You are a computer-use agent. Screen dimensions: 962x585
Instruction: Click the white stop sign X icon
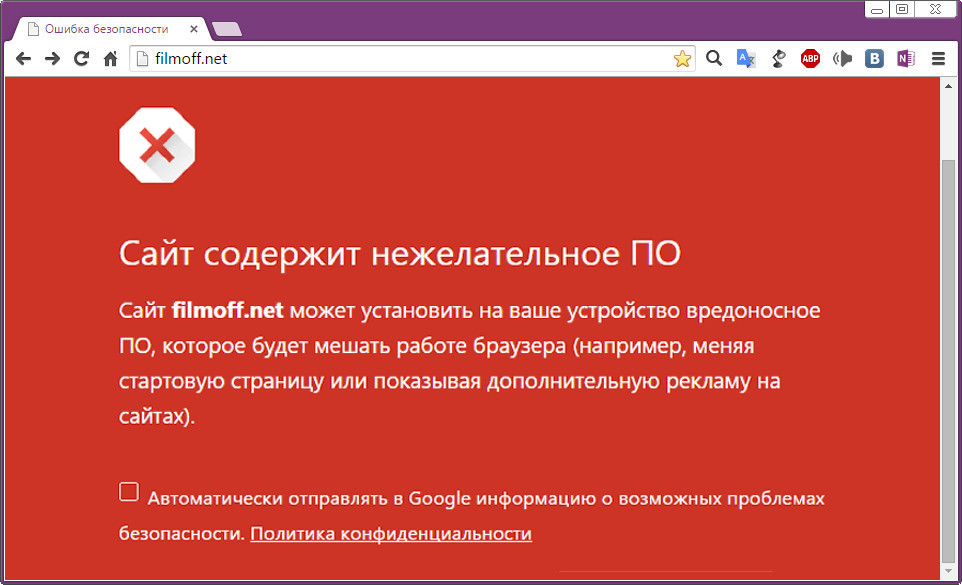pyautogui.click(x=157, y=145)
